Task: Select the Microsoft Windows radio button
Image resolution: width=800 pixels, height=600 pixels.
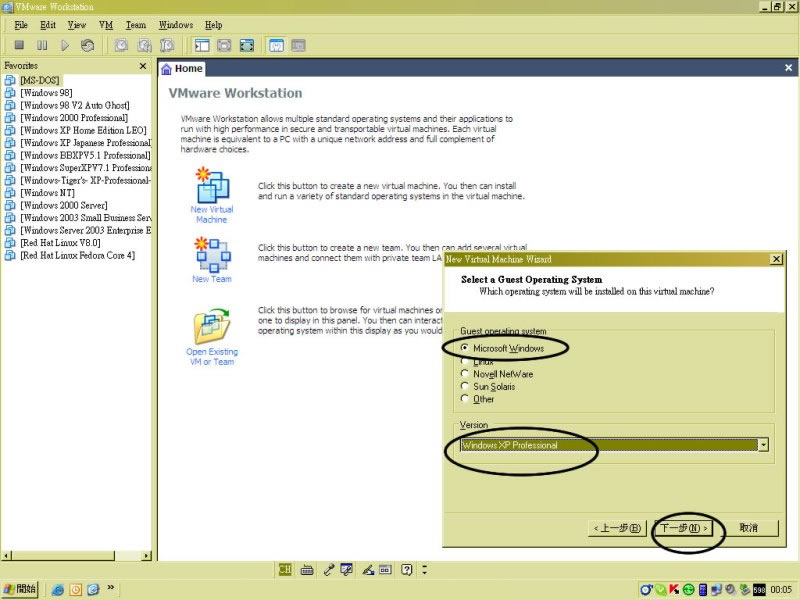Action: coord(464,348)
